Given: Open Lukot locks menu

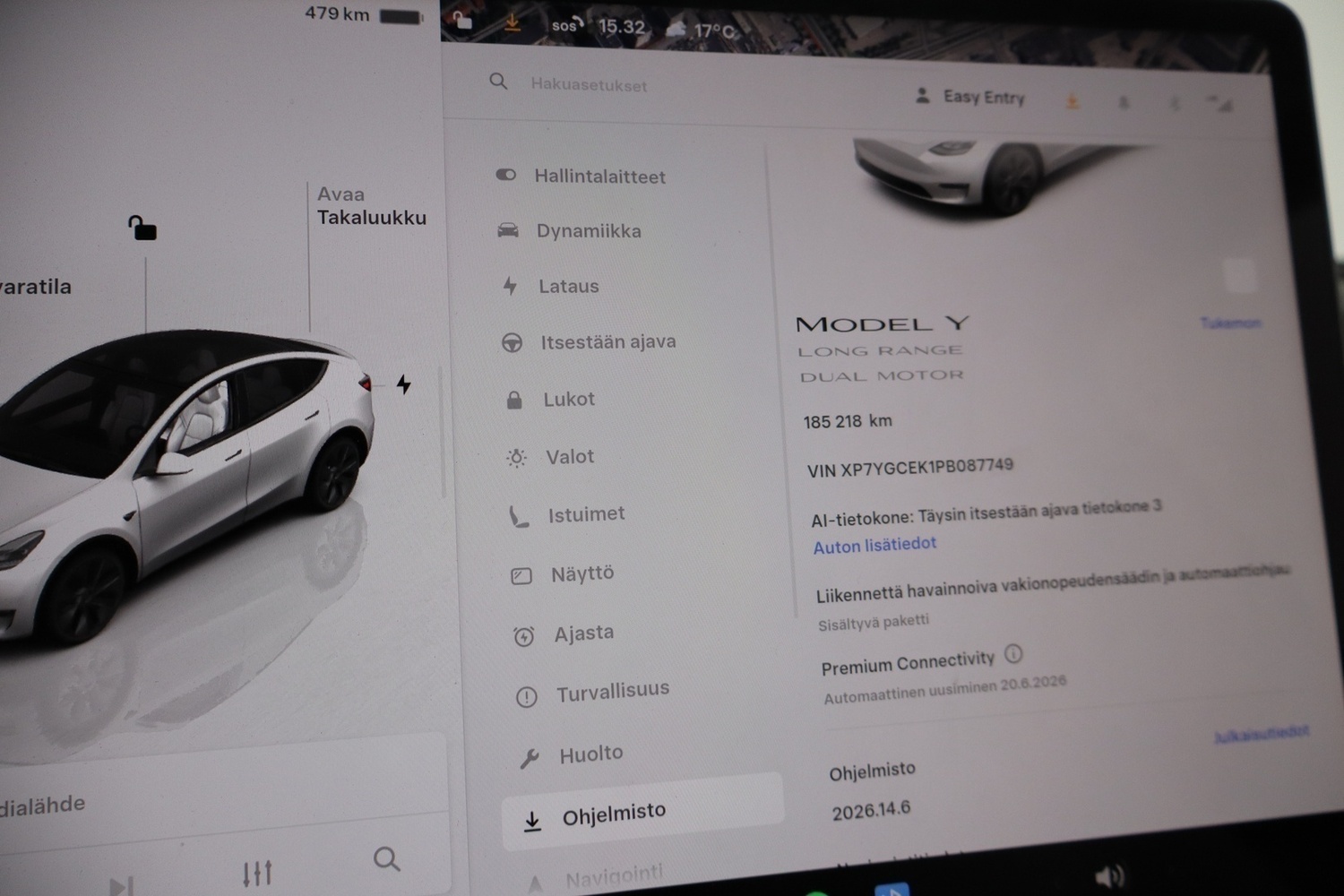Looking at the screenshot, I should (x=569, y=399).
